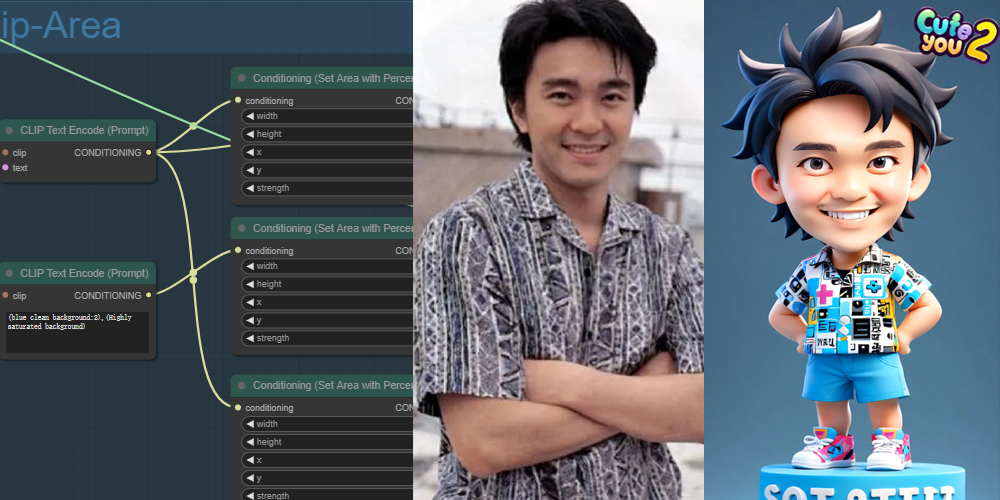
Task: Decrease height on the middle Set Area node
Action: tap(249, 284)
